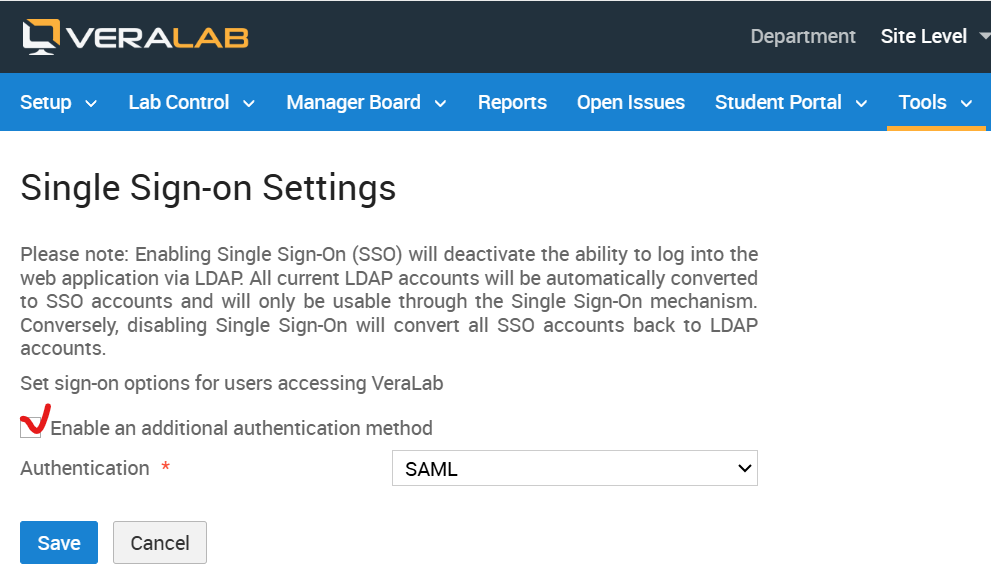Expand the Student Portal menu
The image size is (991, 570).
[x=791, y=102]
